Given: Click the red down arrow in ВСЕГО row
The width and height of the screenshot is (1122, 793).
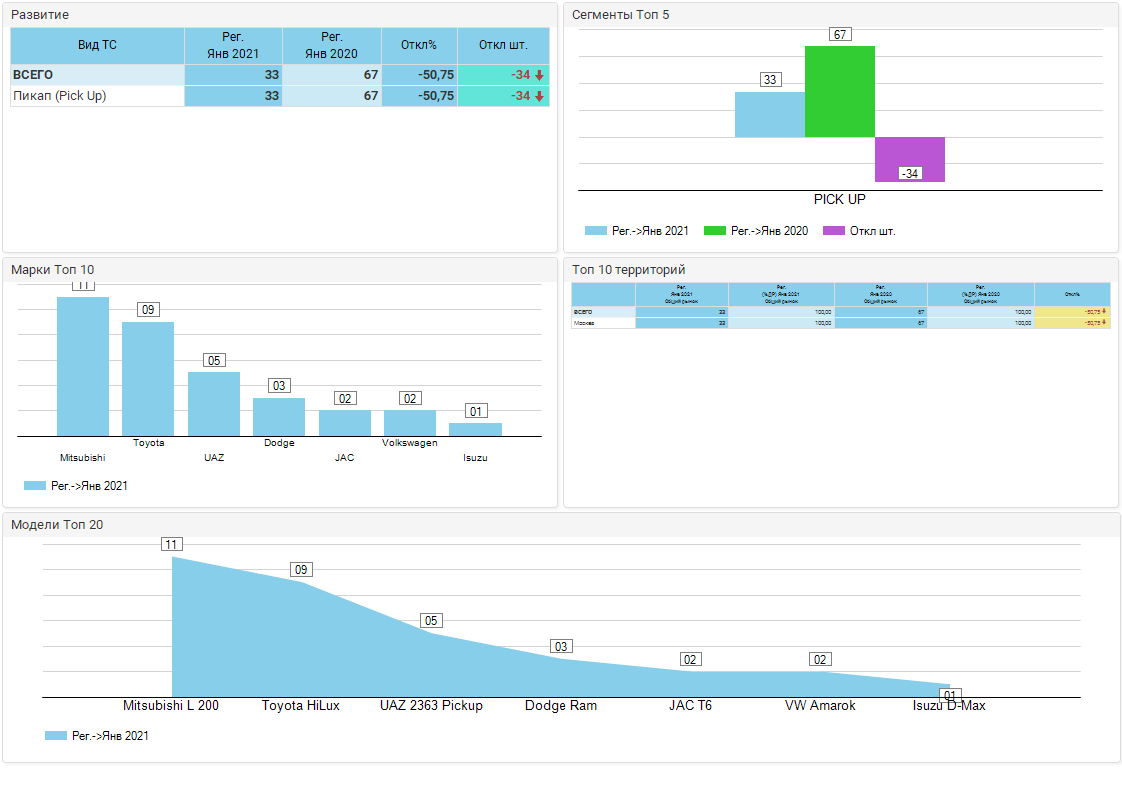Looking at the screenshot, I should (539, 75).
